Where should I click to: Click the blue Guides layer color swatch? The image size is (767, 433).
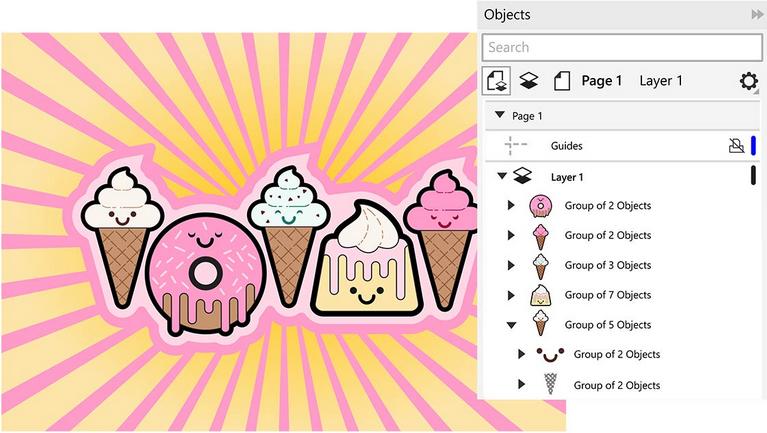point(753,145)
